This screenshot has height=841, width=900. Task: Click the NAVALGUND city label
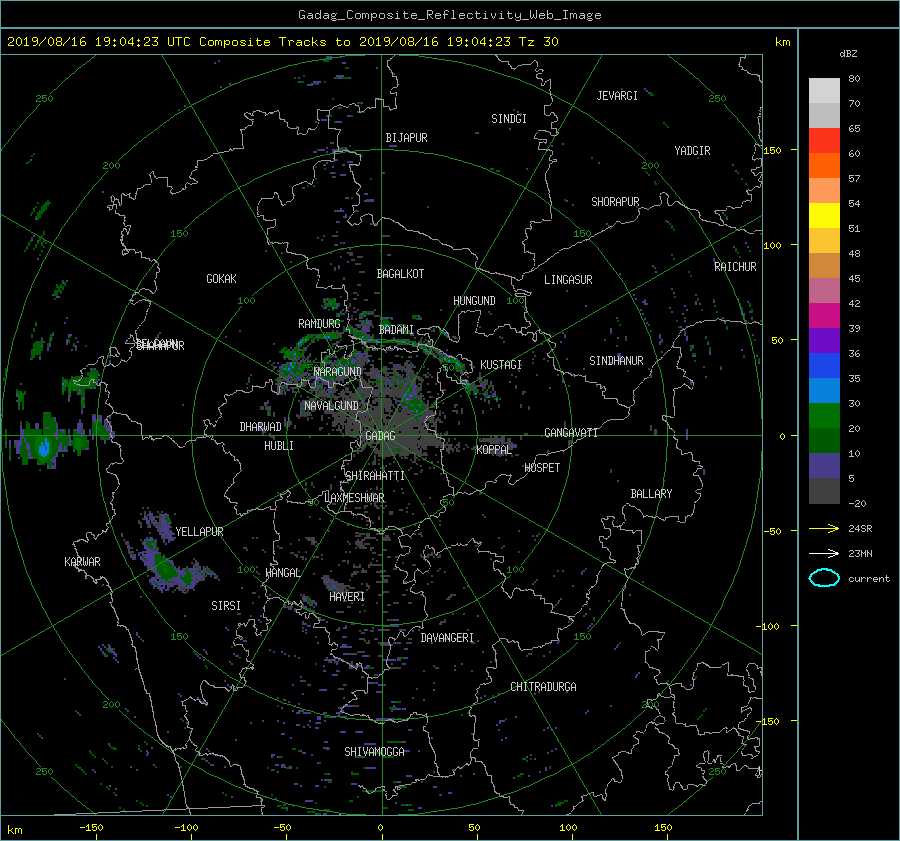coord(331,406)
